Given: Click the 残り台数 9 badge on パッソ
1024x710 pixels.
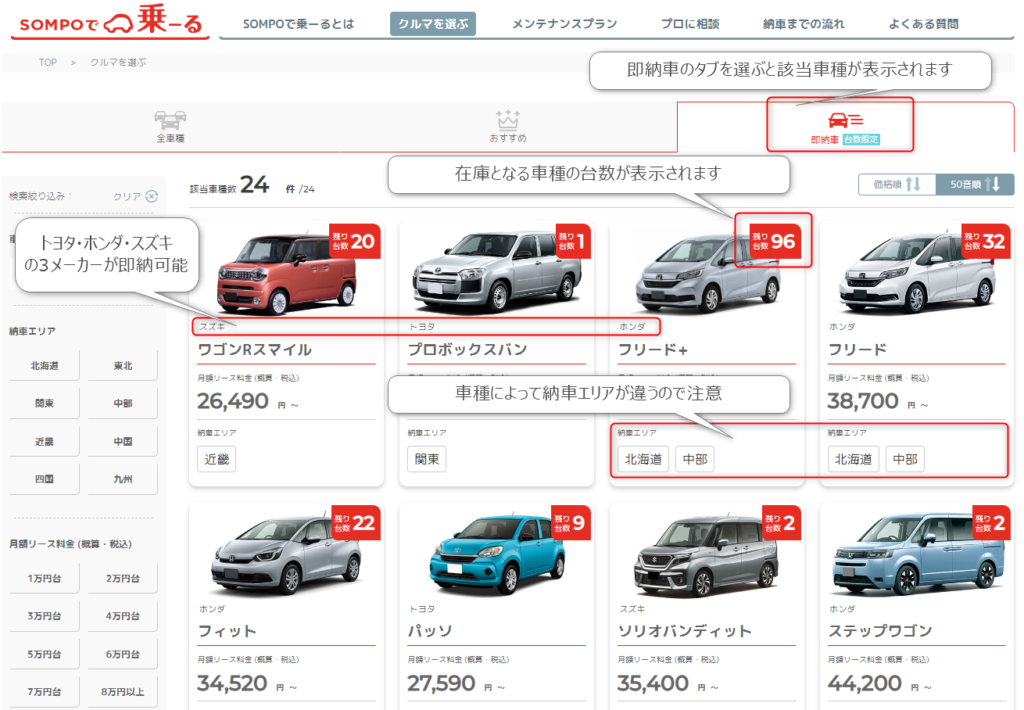Looking at the screenshot, I should click(x=571, y=523).
